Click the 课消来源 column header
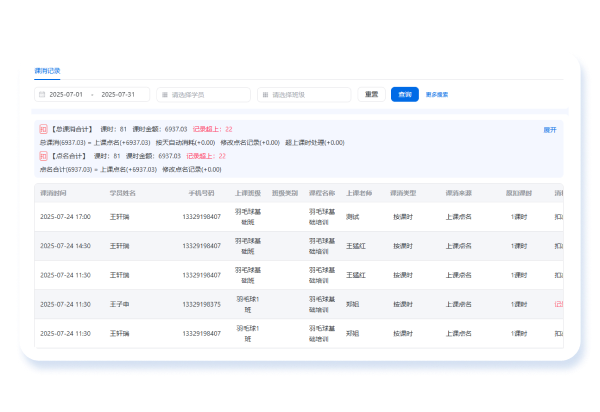600x412 pixels. point(458,193)
